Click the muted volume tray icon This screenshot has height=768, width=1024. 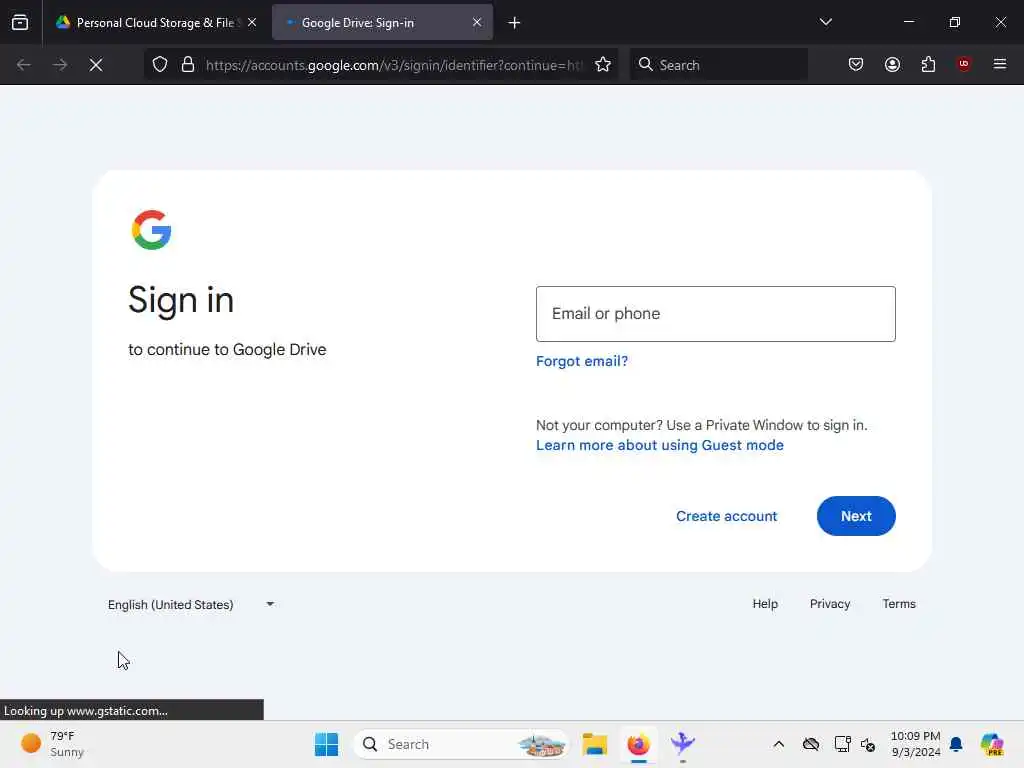(868, 744)
